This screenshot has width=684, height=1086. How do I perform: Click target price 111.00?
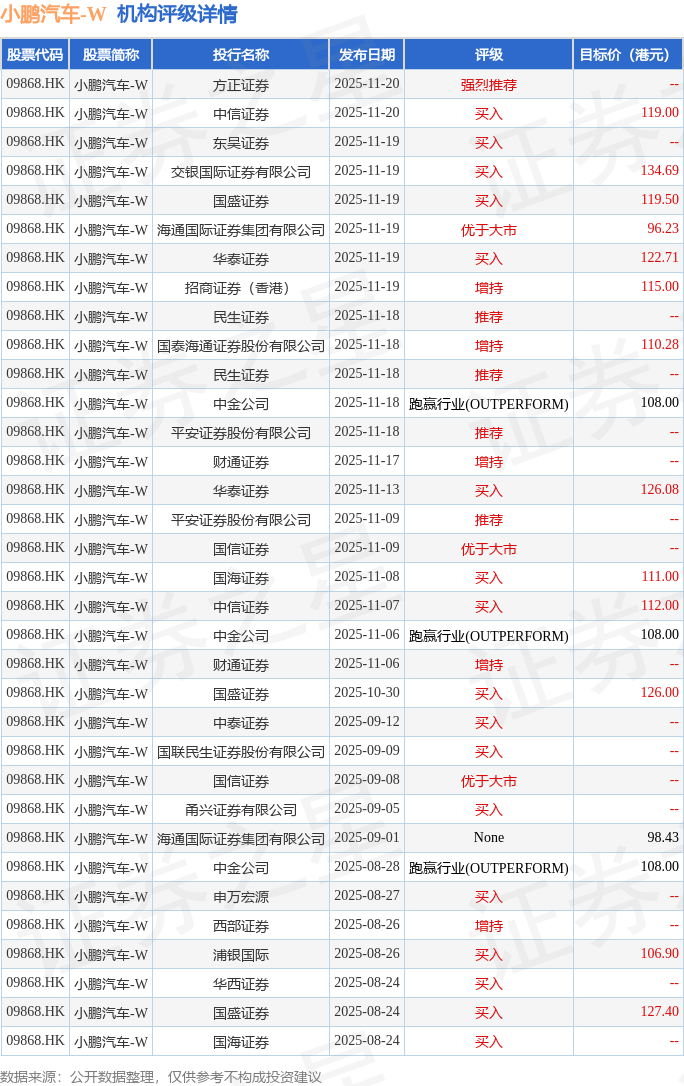pos(660,578)
